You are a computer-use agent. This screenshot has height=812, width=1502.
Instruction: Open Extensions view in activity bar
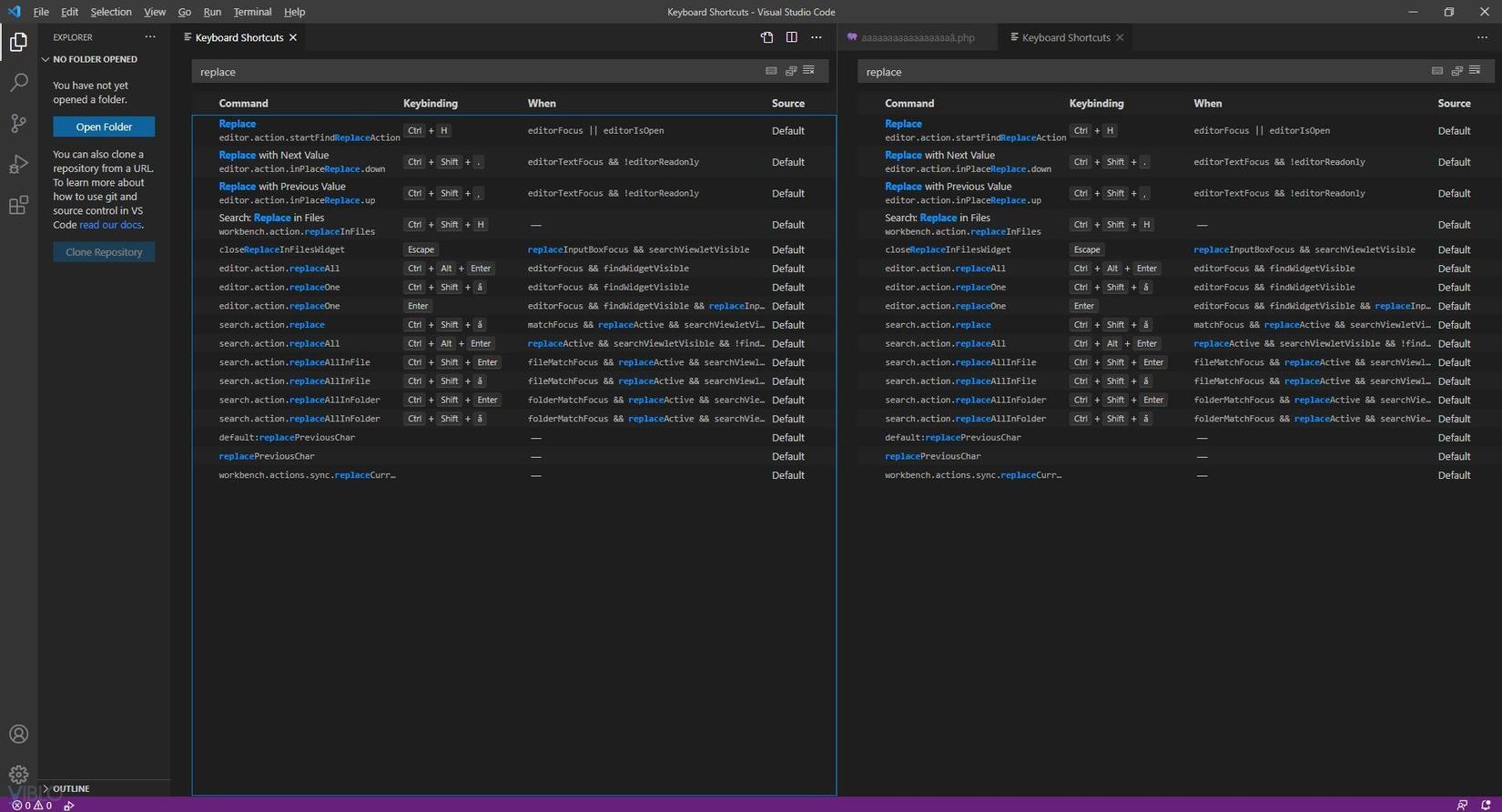(x=18, y=206)
